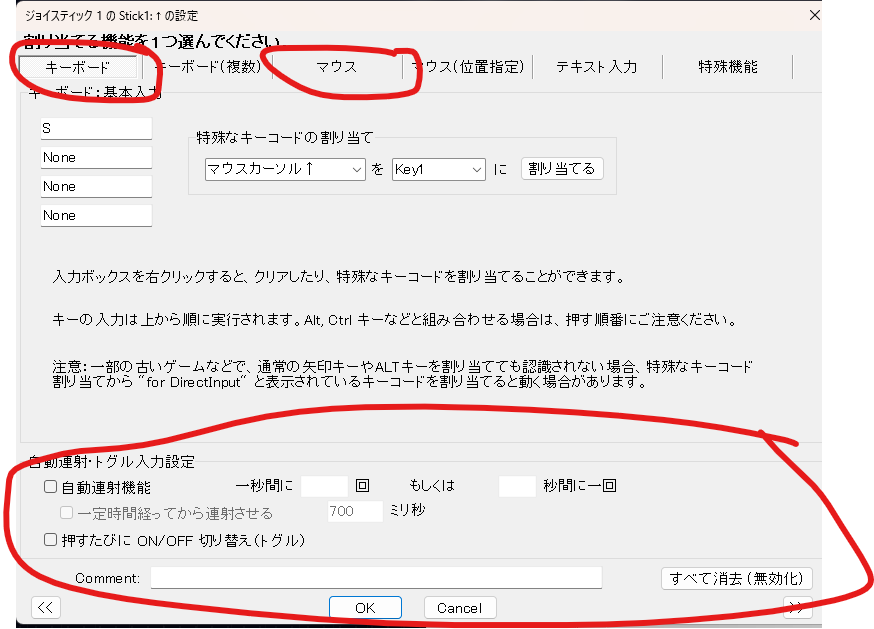Screen dimensions: 874x629
Task: Go to previous setting with << button
Action: point(46,607)
